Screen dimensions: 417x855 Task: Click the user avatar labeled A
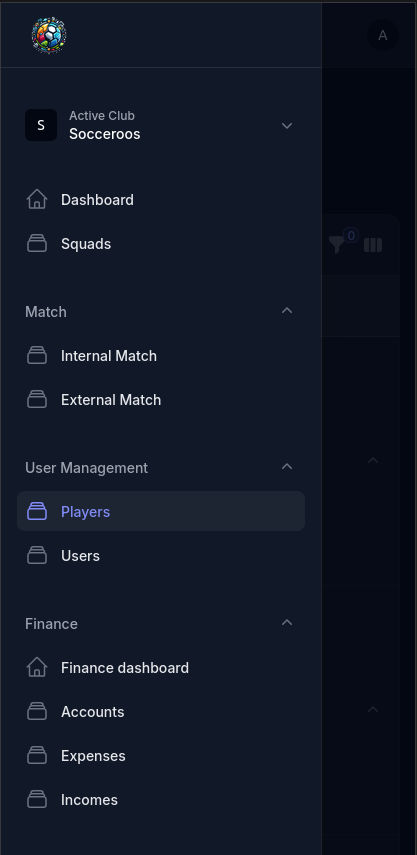(x=383, y=35)
